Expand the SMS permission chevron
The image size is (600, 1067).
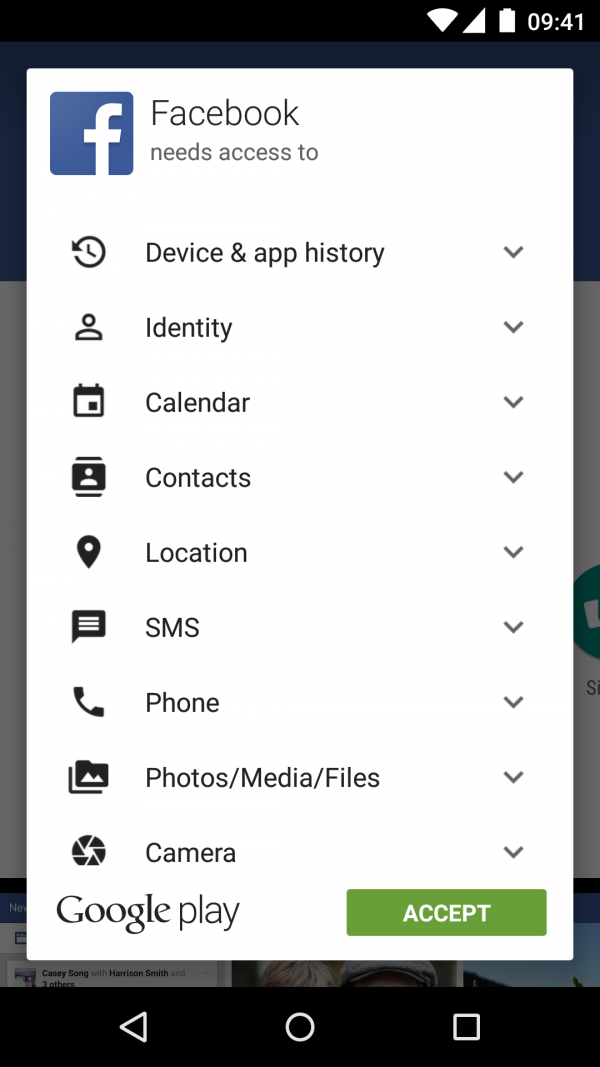point(513,627)
